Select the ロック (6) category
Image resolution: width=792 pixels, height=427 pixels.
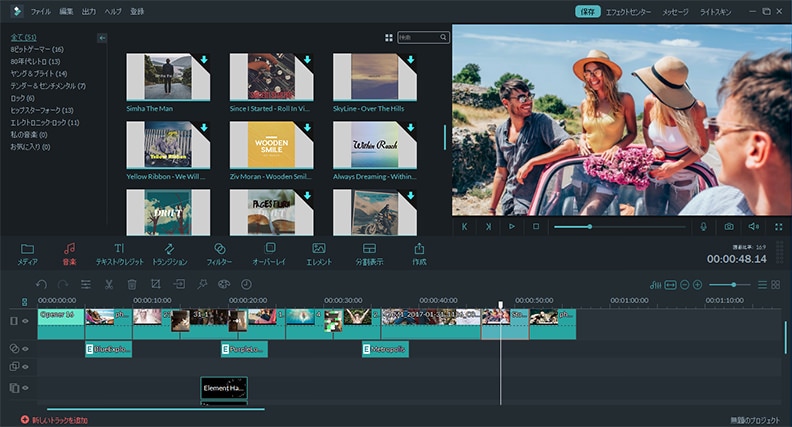coord(22,98)
